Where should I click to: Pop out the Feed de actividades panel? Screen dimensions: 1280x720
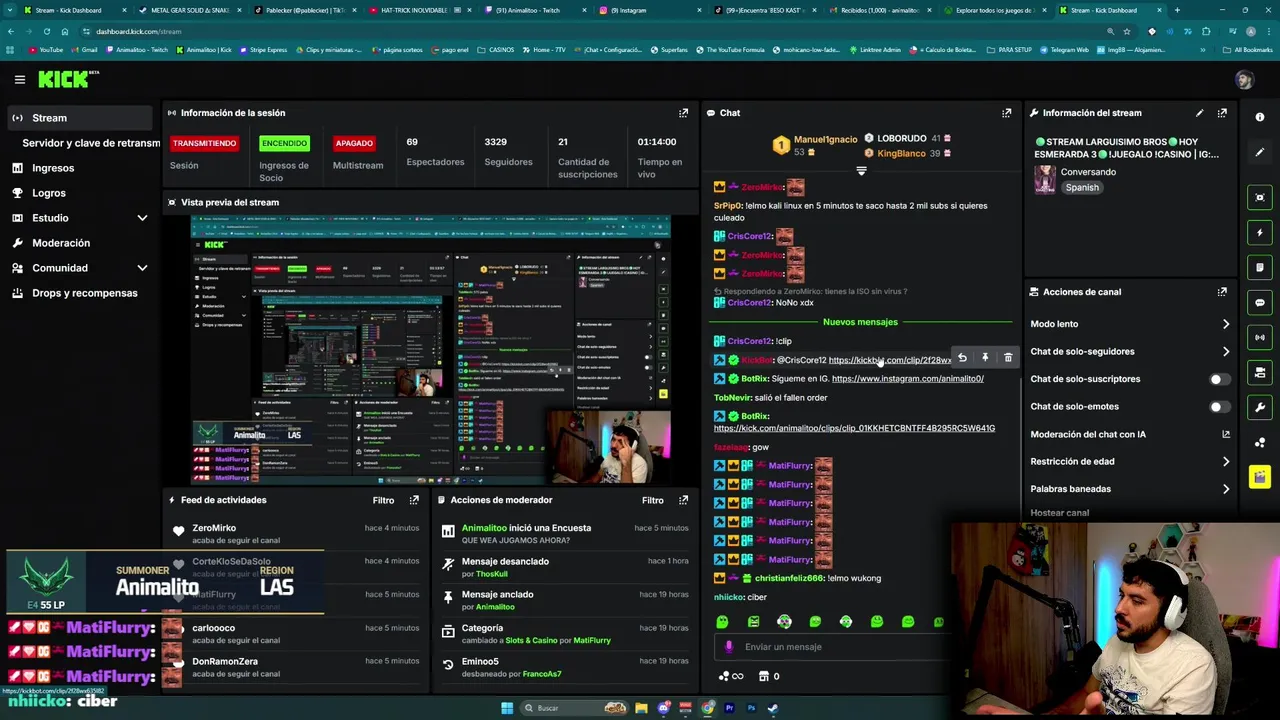point(414,500)
